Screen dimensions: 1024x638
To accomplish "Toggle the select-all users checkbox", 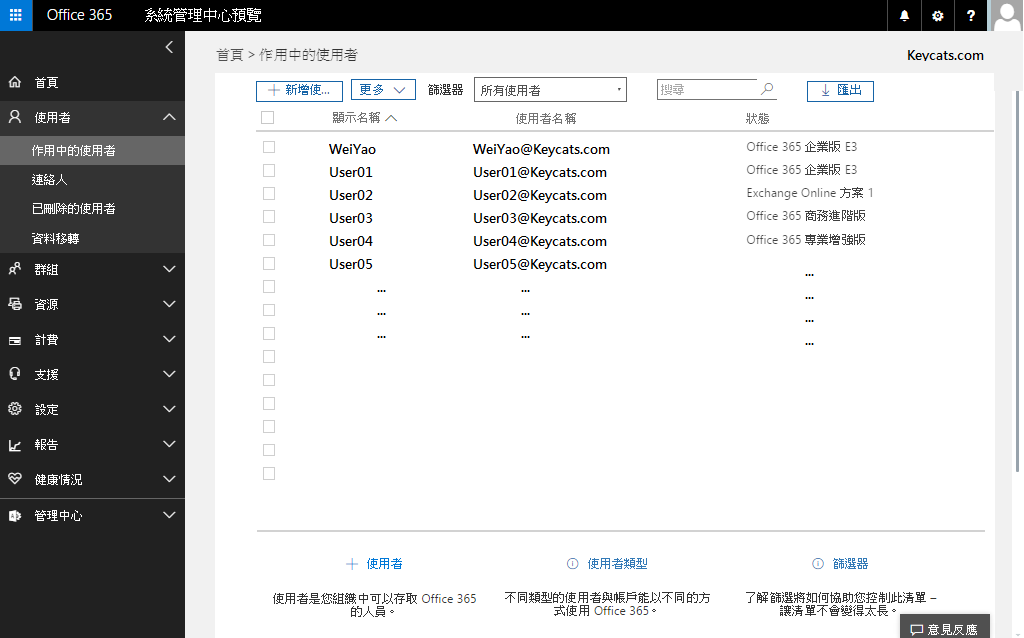I will click(267, 118).
